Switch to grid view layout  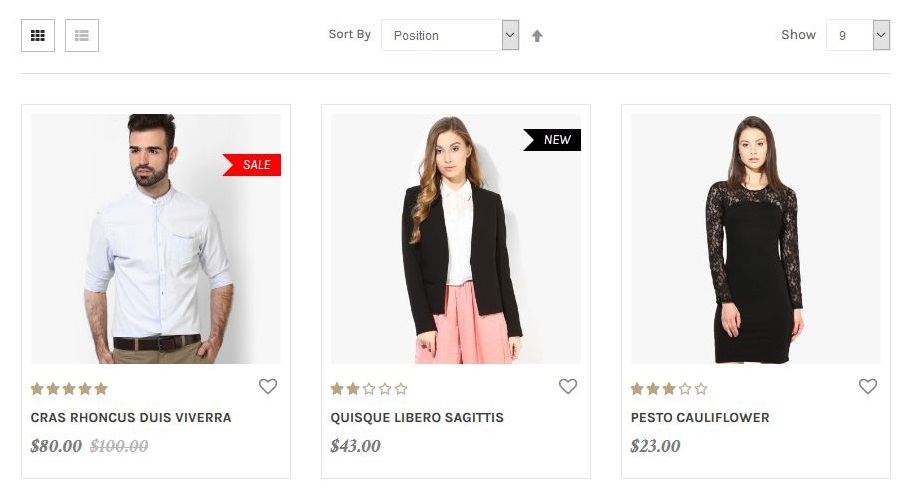click(38, 36)
